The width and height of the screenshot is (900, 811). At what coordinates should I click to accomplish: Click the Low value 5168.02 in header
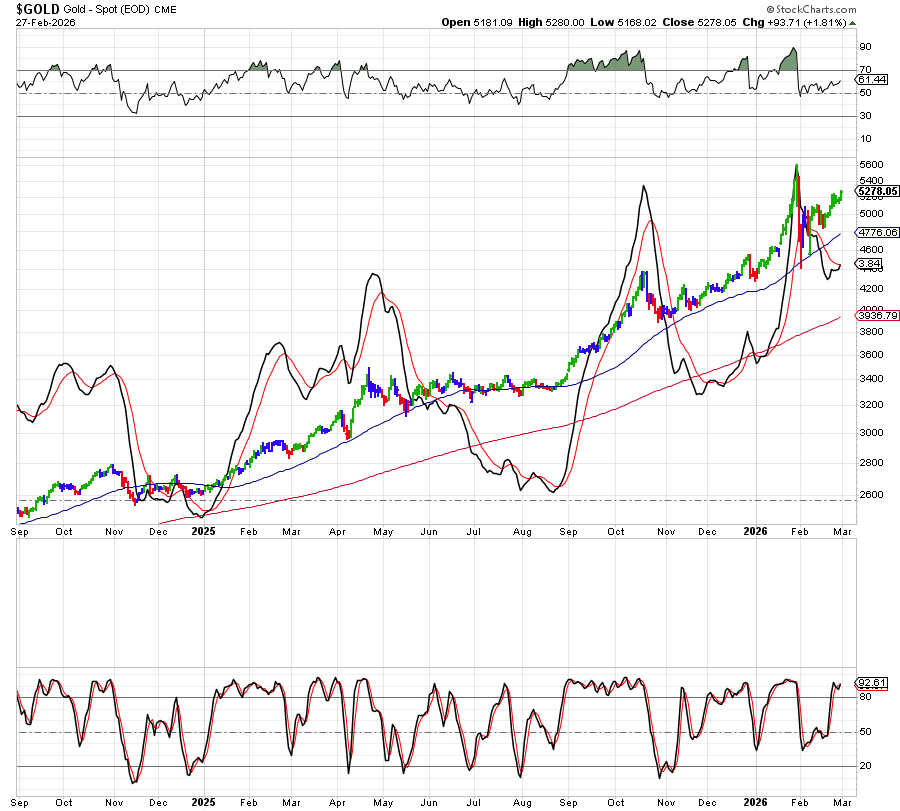pos(641,22)
